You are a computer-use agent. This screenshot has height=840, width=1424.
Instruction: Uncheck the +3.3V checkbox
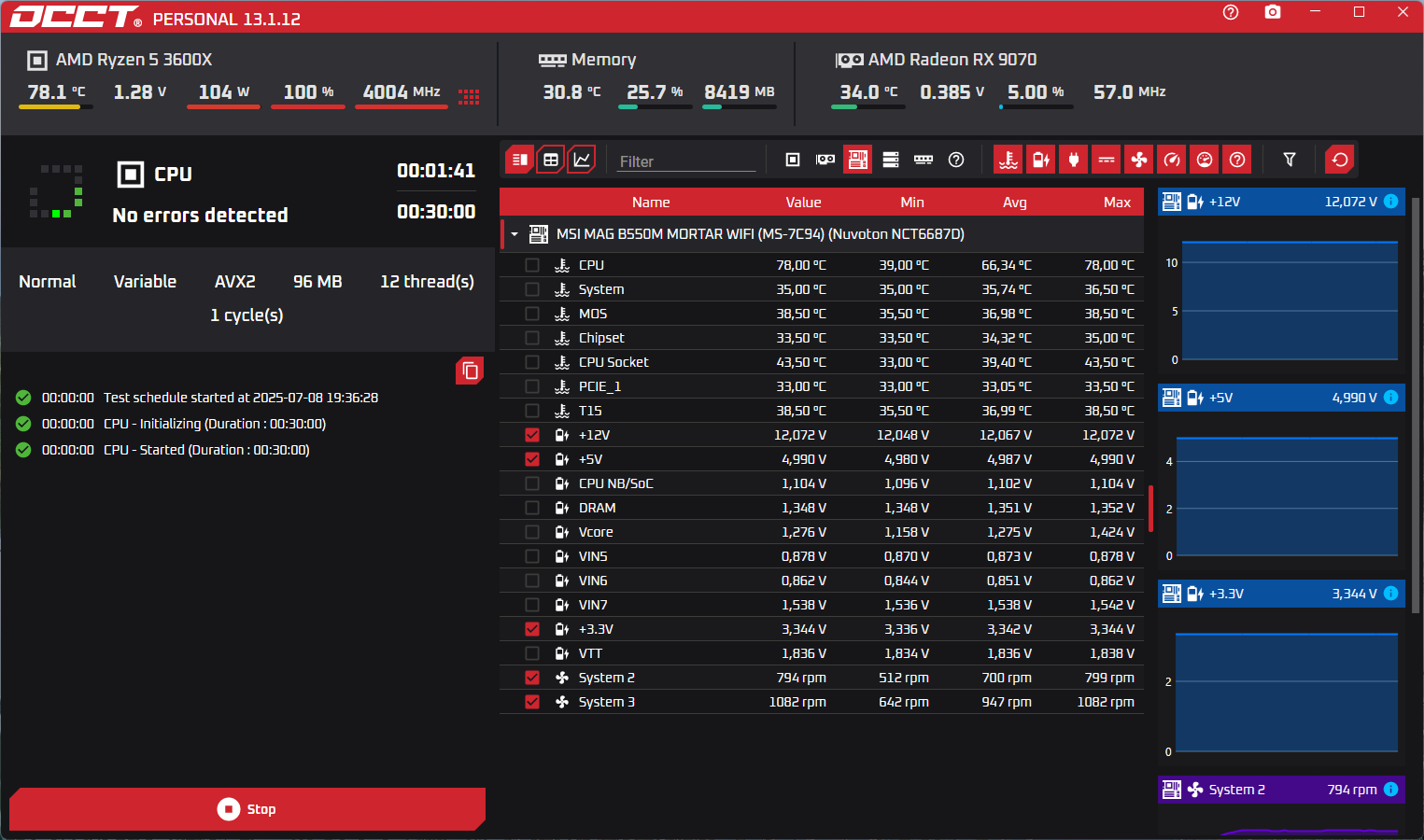coord(532,629)
